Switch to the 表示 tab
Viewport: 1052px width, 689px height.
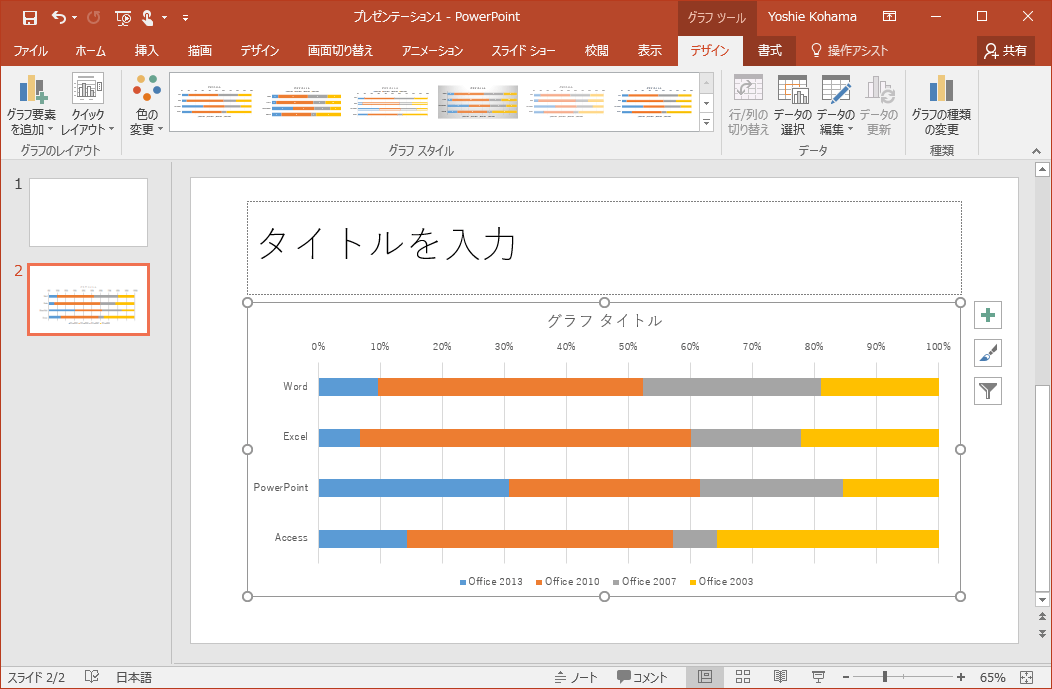[x=649, y=50]
